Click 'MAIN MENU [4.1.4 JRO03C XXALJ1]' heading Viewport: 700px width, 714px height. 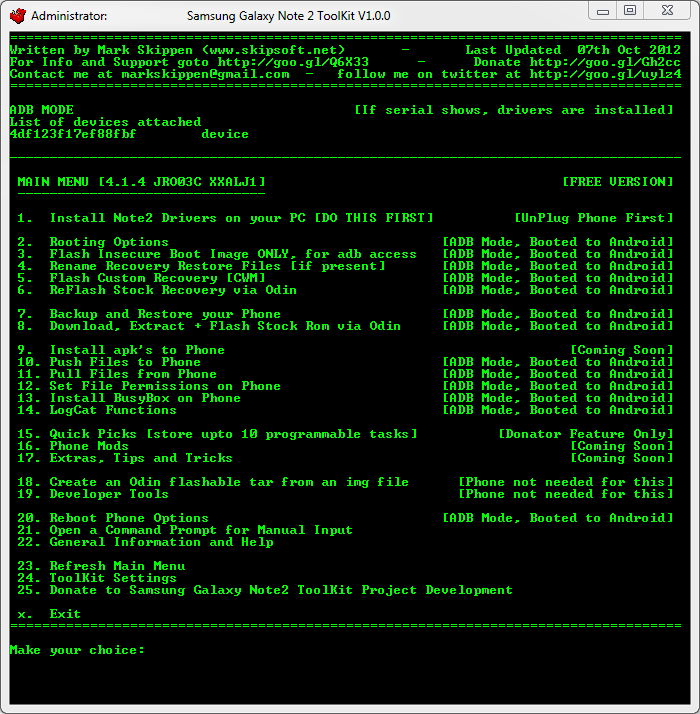click(x=141, y=182)
